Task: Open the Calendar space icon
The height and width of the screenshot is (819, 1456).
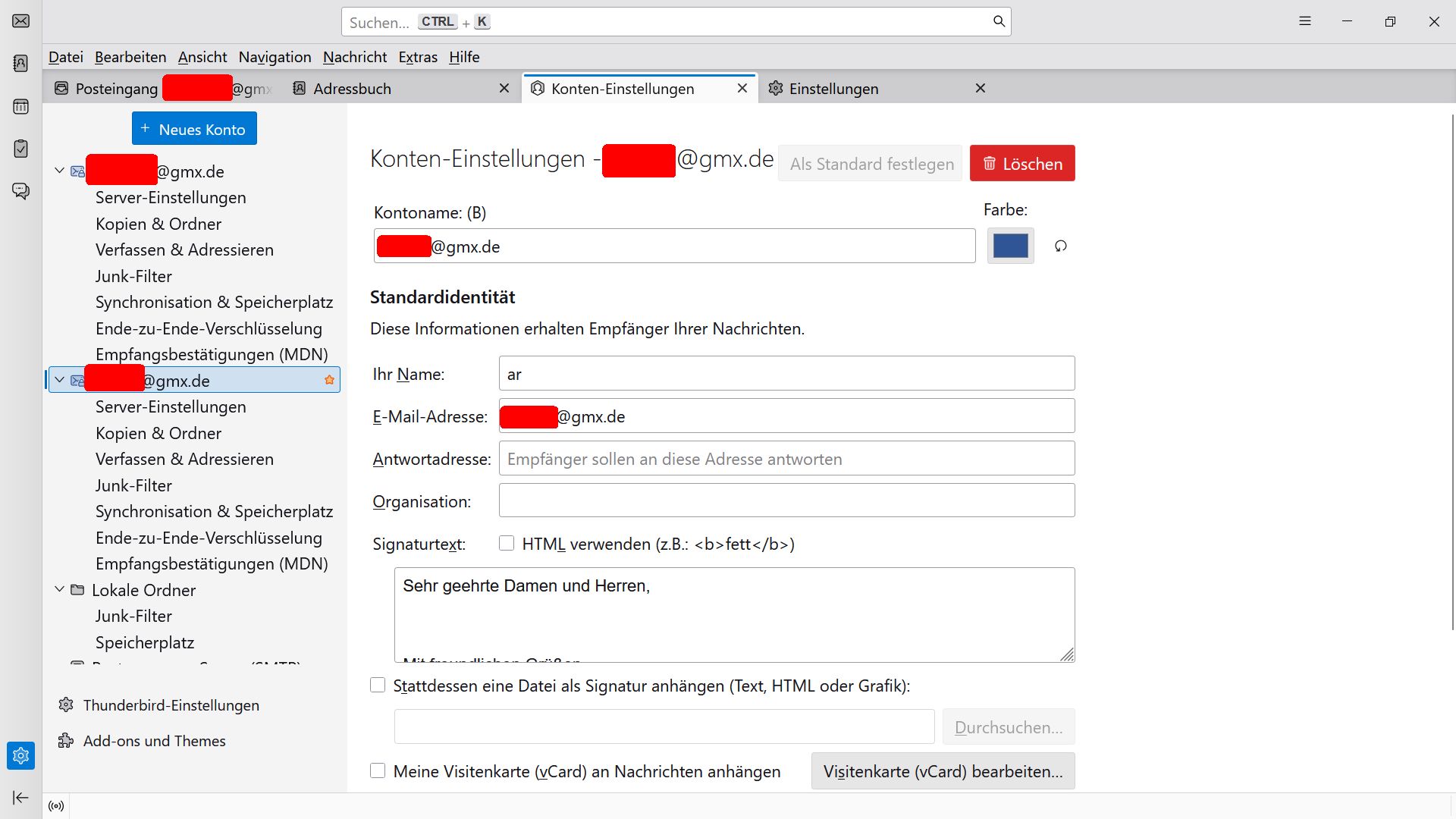Action: point(20,107)
